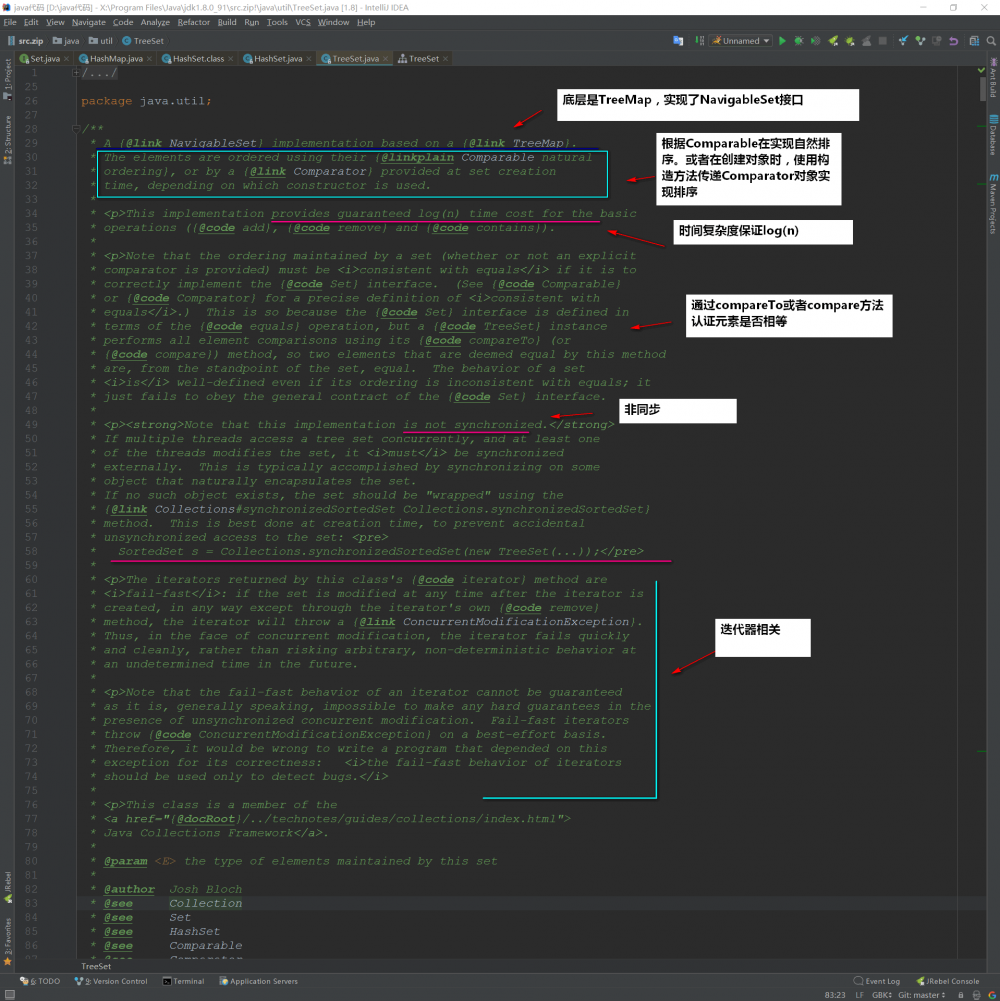Switch to the TreeSet diagram tab
1000x1001 pixels.
[x=423, y=59]
